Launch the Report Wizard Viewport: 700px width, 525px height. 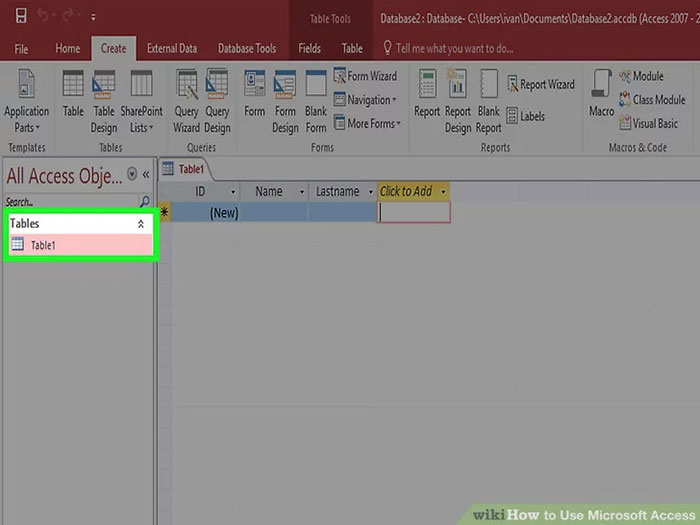541,85
